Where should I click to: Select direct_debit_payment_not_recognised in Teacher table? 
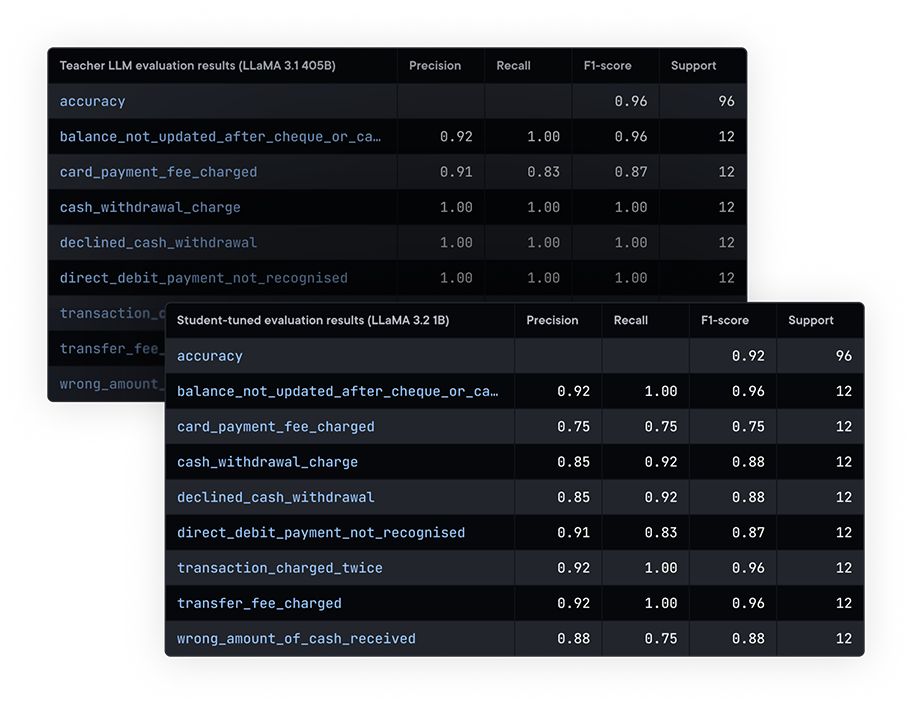tap(397, 278)
